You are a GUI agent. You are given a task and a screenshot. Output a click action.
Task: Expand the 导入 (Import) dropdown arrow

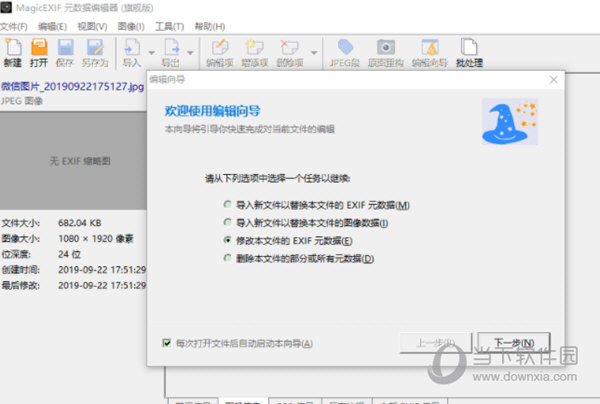152,52
